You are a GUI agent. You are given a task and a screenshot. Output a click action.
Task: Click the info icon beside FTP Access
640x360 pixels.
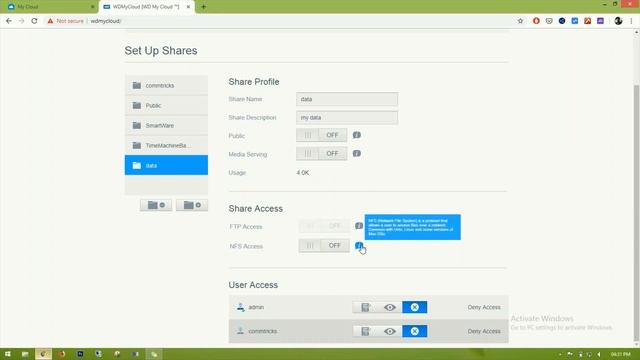[x=359, y=226]
